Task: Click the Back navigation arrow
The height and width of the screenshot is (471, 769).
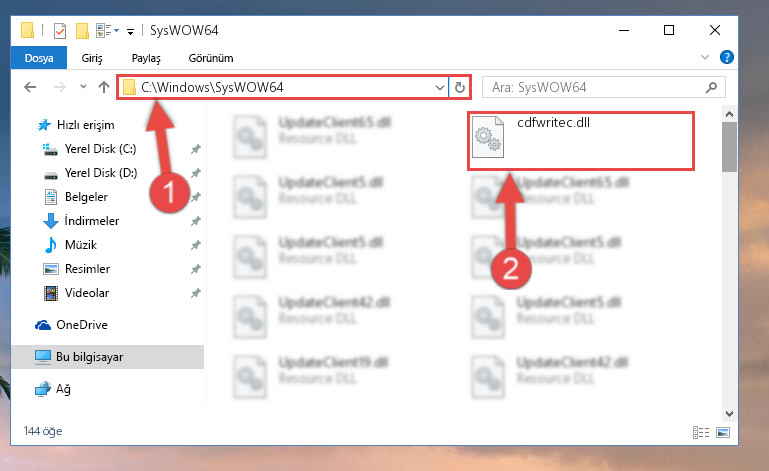Action: click(30, 87)
